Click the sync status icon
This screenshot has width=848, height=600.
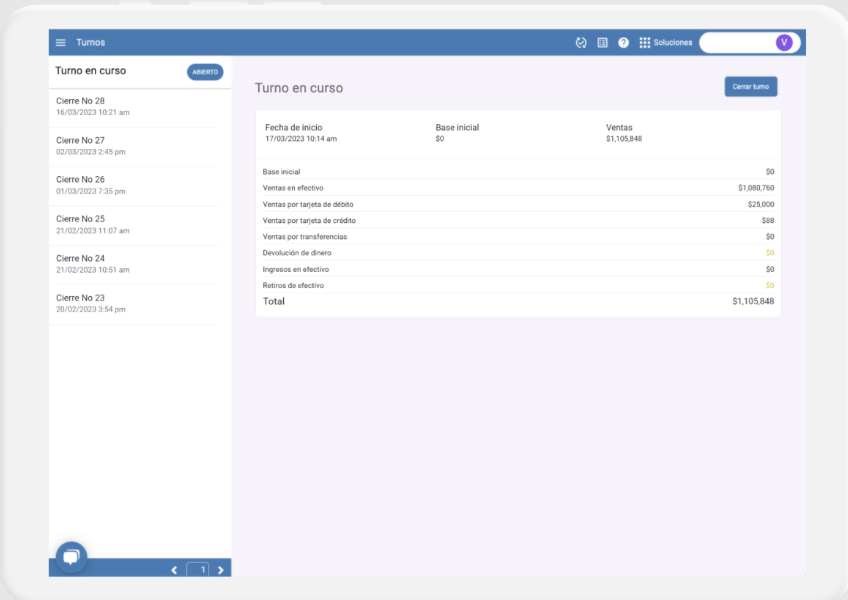(x=581, y=43)
